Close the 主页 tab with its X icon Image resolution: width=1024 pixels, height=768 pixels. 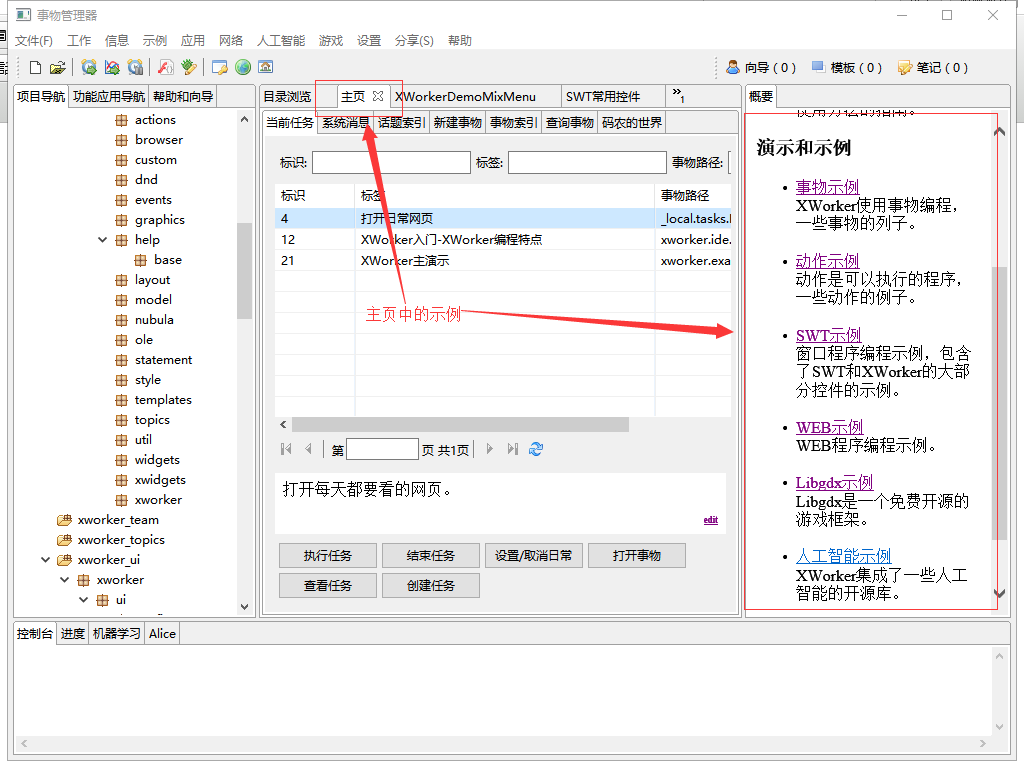click(x=378, y=96)
